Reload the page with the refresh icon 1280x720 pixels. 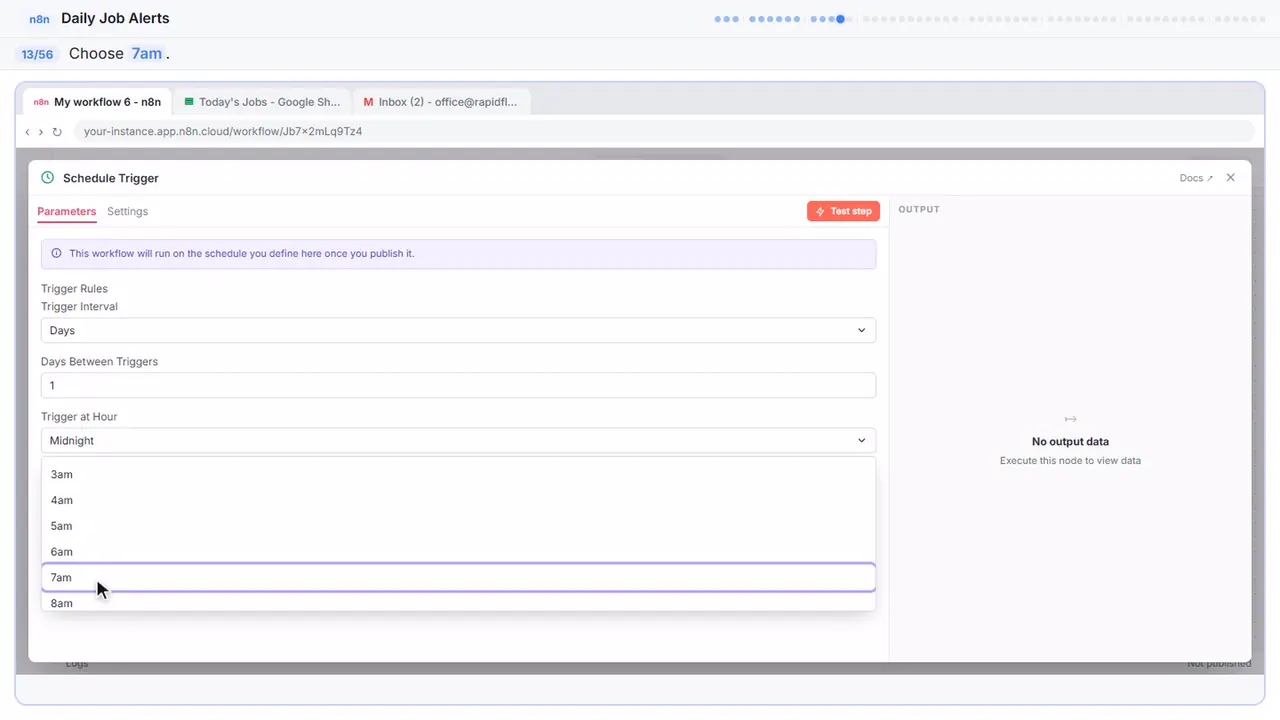coord(57,131)
